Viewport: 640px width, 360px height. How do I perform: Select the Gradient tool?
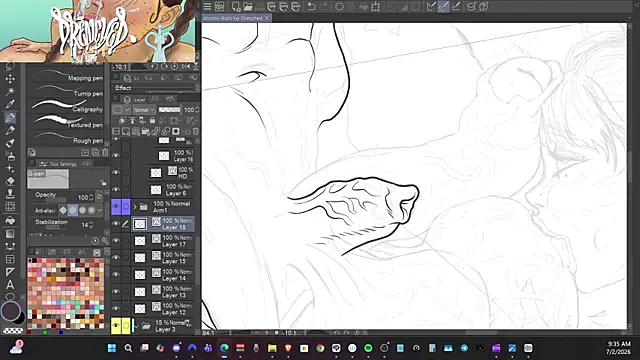tap(10, 234)
